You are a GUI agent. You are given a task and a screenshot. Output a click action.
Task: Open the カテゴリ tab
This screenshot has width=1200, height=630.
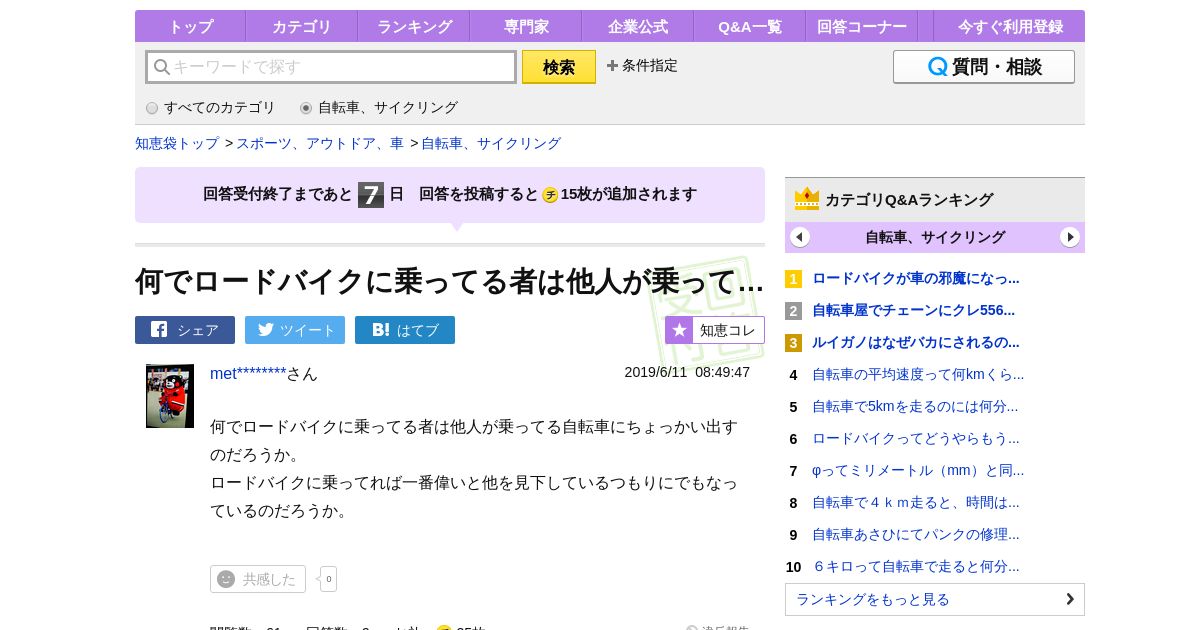tap(301, 26)
